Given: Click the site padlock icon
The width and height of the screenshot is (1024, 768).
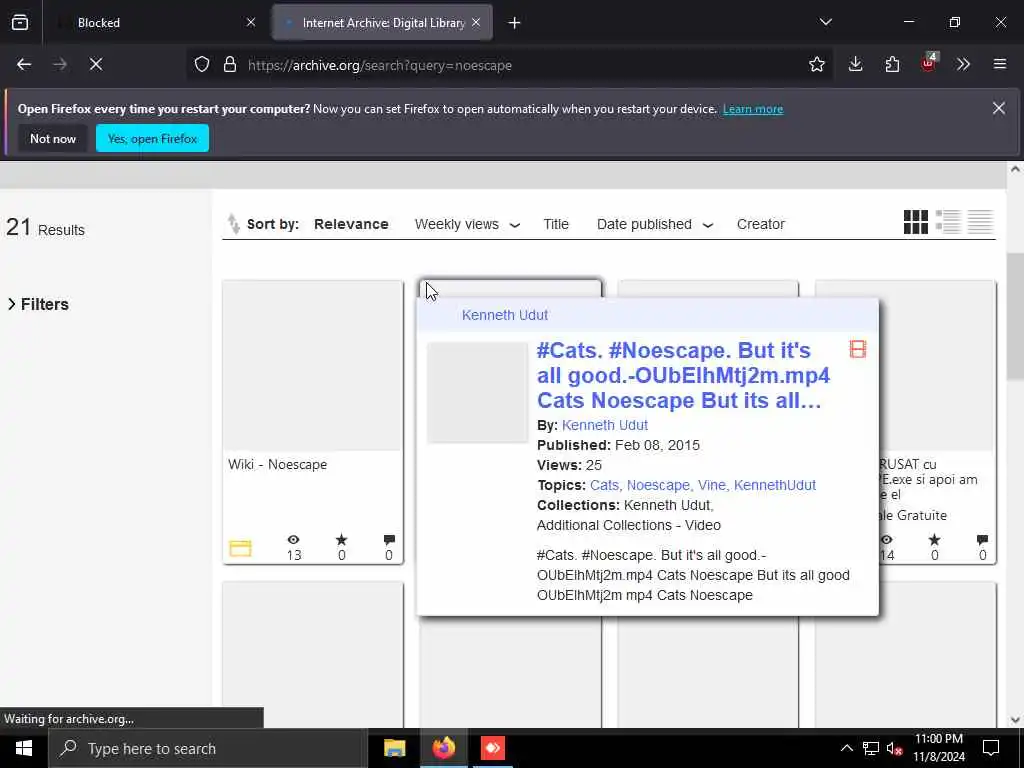Looking at the screenshot, I should pyautogui.click(x=229, y=65).
